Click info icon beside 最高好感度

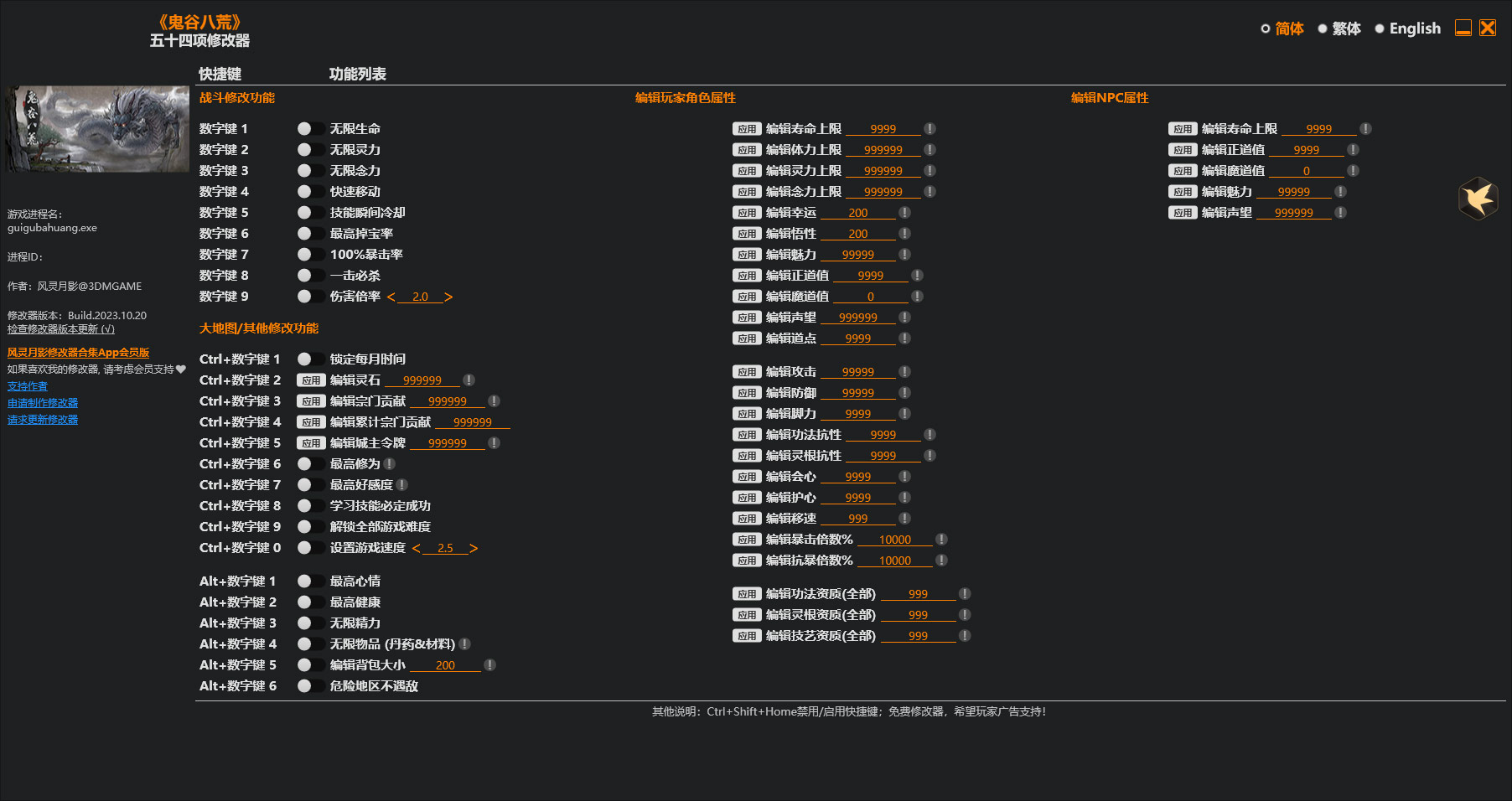[x=402, y=485]
